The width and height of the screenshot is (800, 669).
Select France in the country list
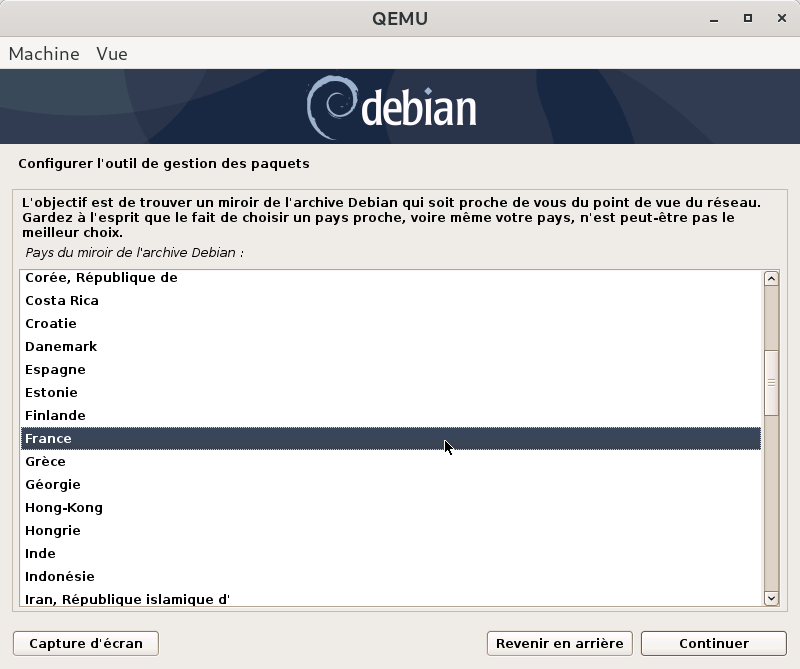click(49, 439)
